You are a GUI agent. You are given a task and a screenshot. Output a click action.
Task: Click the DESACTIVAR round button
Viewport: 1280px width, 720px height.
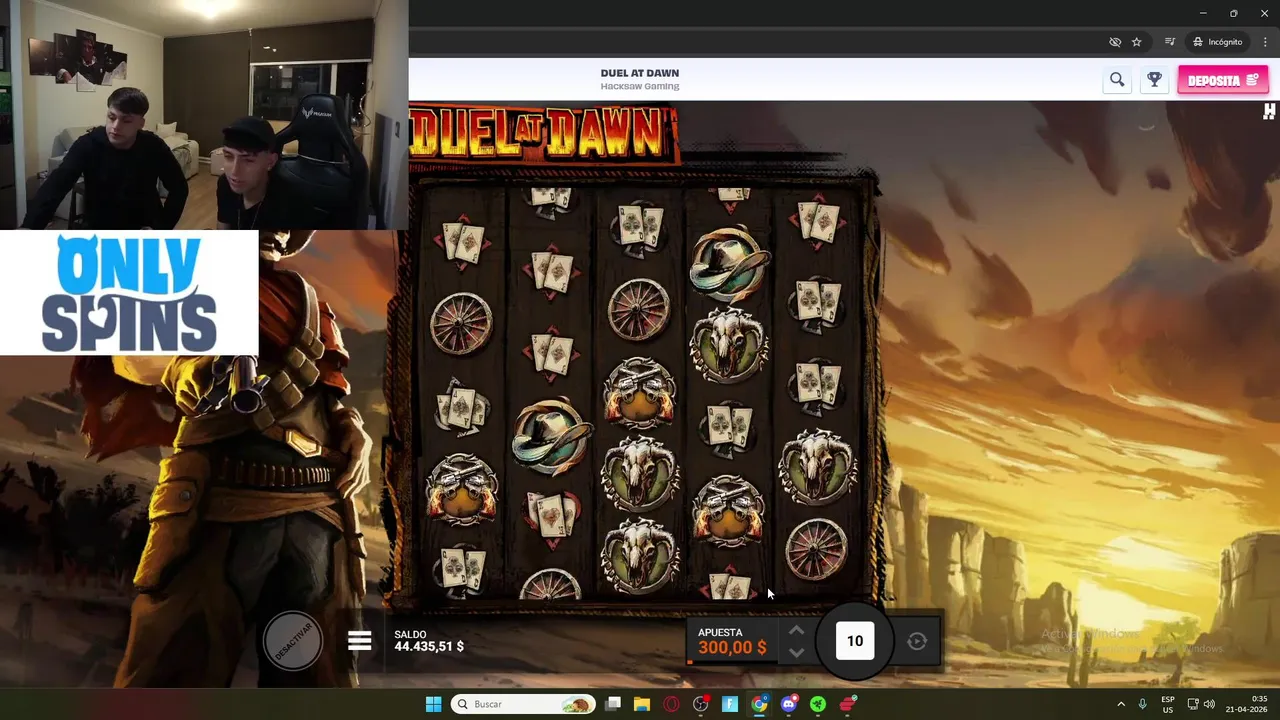tap(293, 641)
